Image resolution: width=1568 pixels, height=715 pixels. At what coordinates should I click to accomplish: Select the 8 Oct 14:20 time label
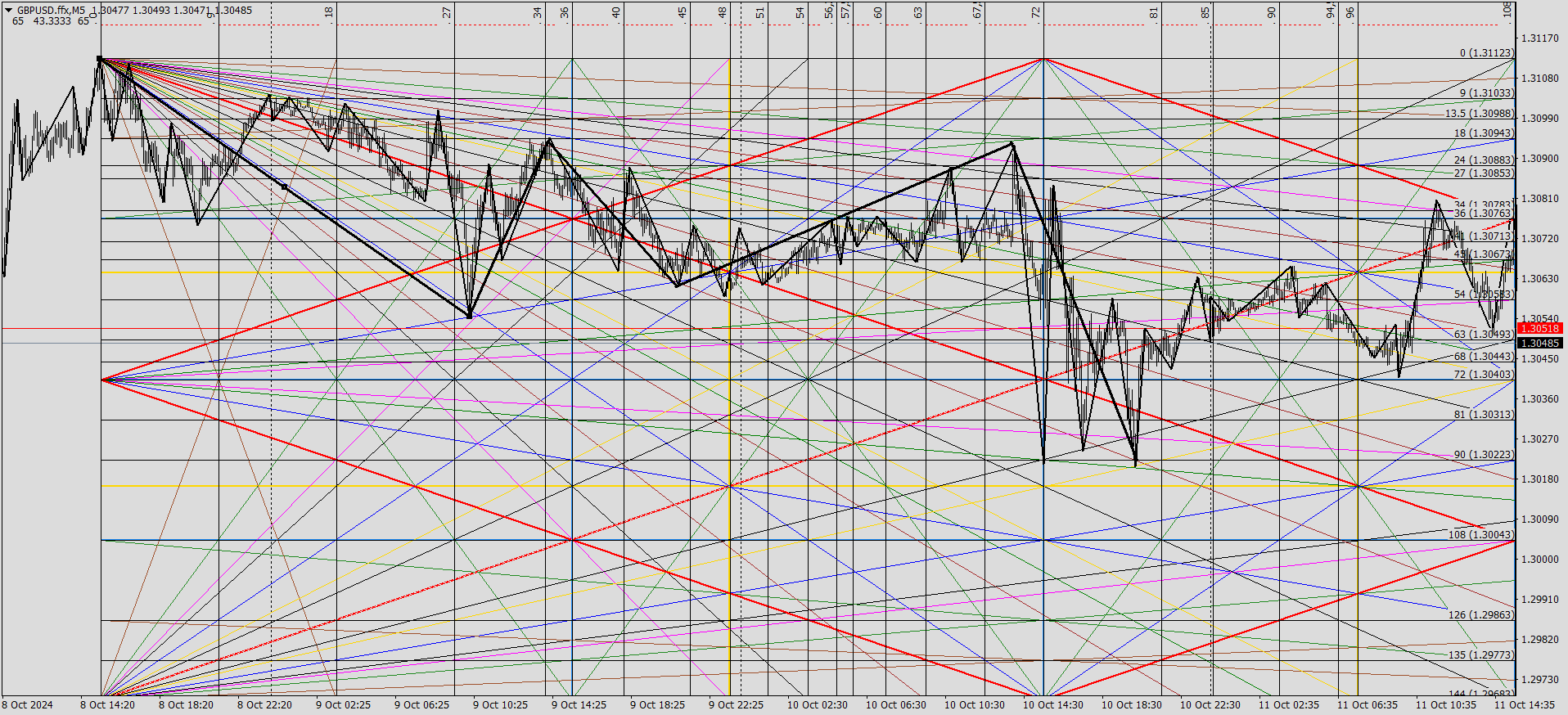pyautogui.click(x=107, y=705)
